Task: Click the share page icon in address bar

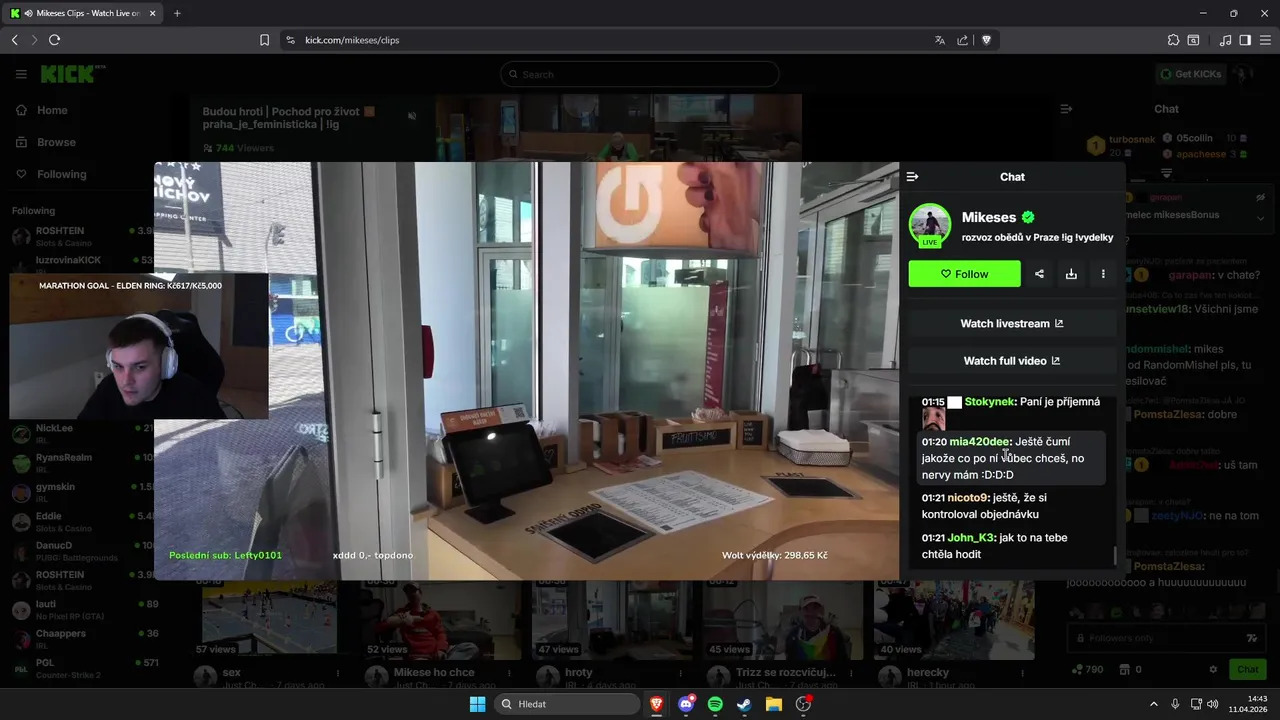Action: click(962, 40)
